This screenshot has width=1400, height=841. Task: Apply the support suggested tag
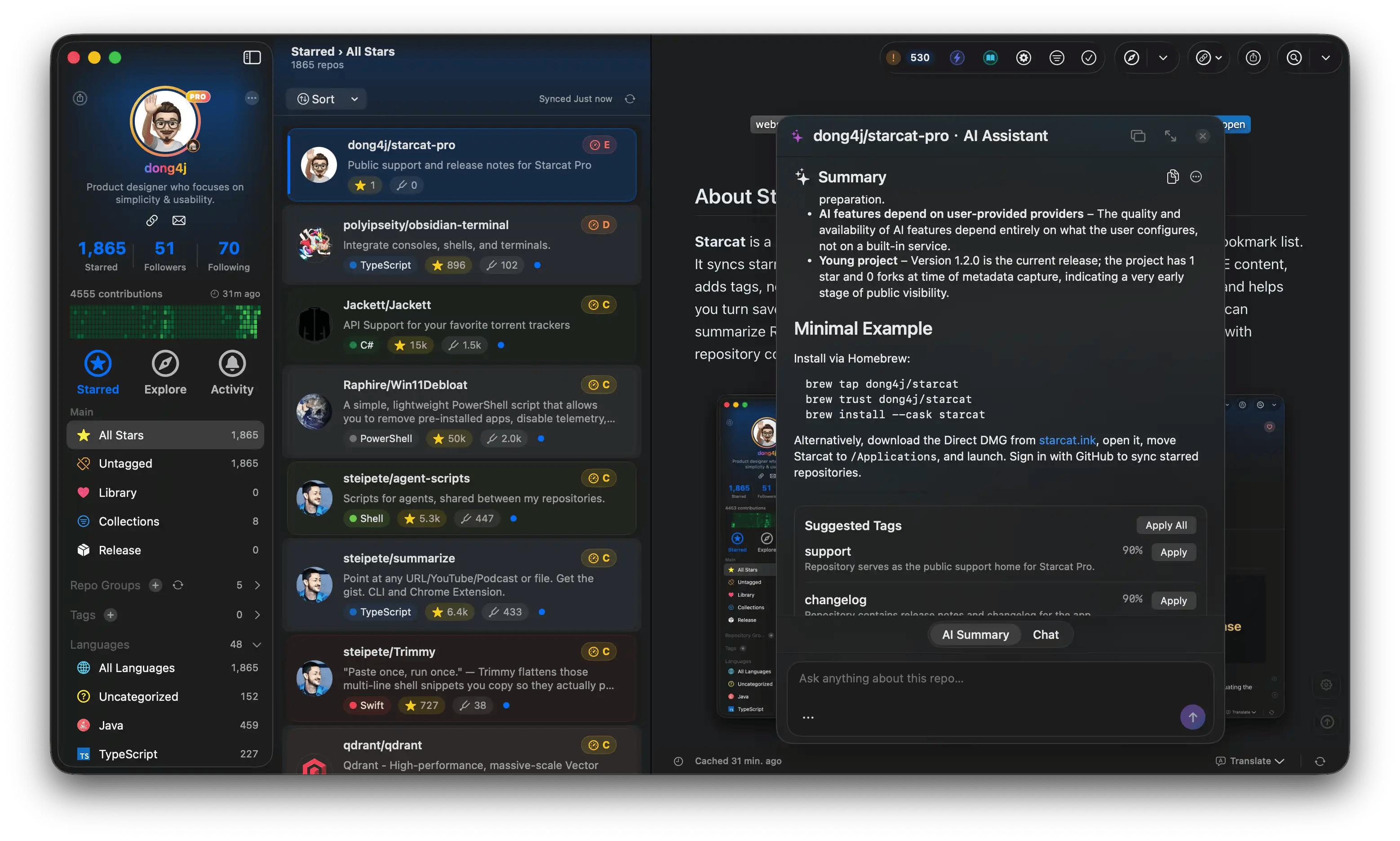coord(1173,552)
